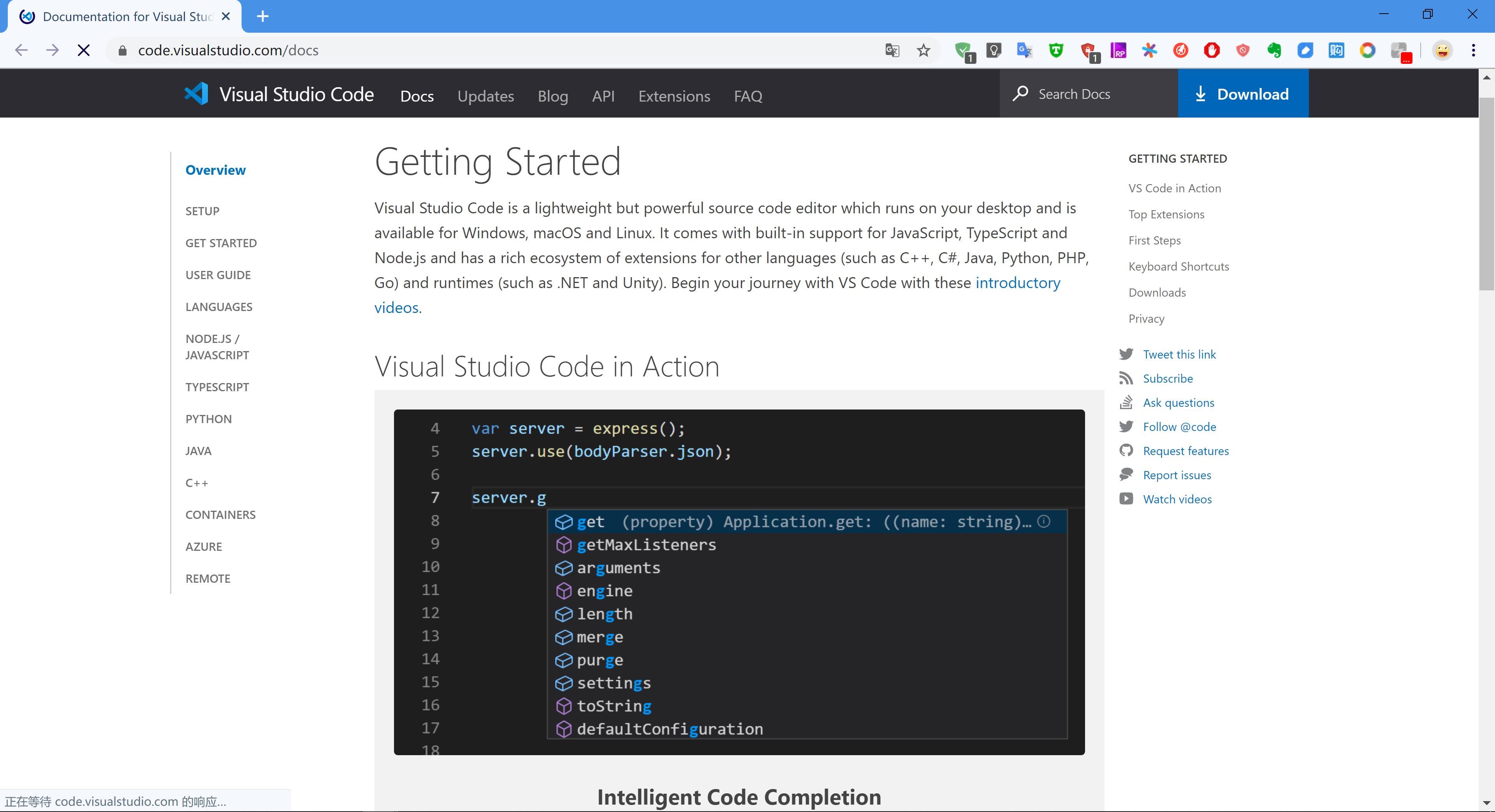Click the Tweet this link link
Screen dimensions: 1495x812
tap(1179, 354)
